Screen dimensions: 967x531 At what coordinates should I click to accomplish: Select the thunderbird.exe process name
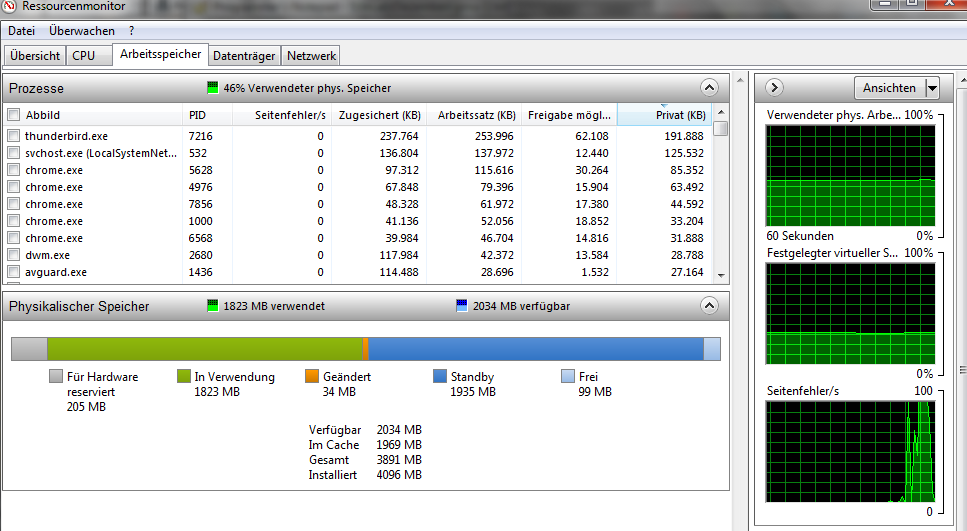pyautogui.click(x=67, y=136)
